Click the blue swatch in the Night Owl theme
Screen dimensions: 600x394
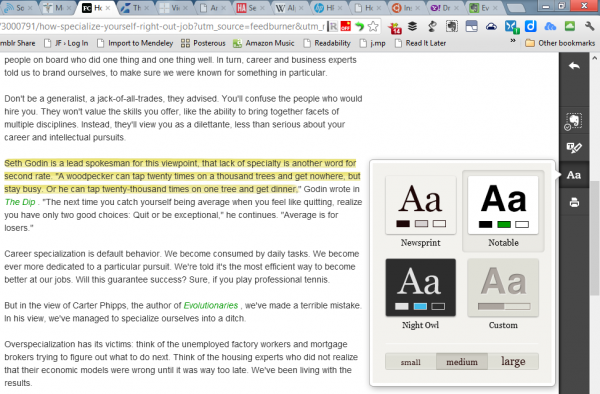420,306
